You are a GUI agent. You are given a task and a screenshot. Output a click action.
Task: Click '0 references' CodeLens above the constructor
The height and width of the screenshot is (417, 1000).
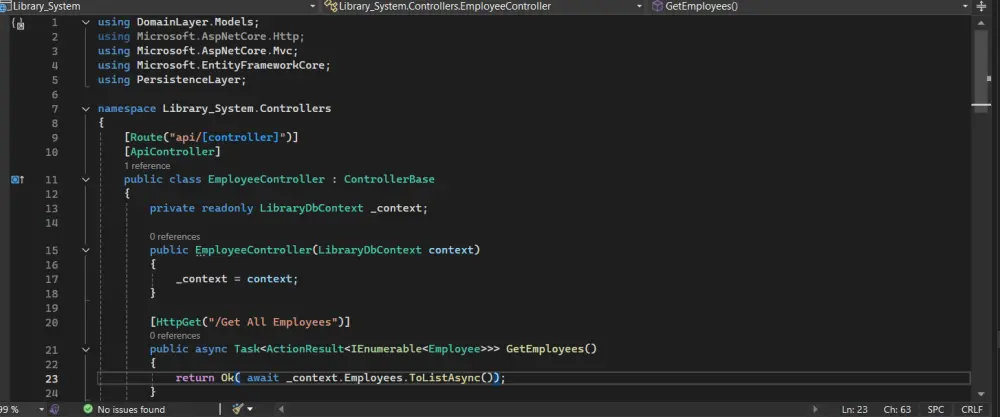tap(175, 237)
